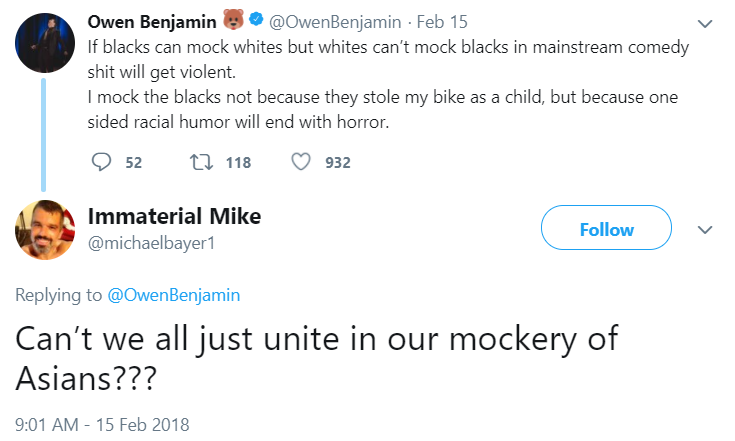Click the 52 replies count
This screenshot has width=735, height=441.
134,163
